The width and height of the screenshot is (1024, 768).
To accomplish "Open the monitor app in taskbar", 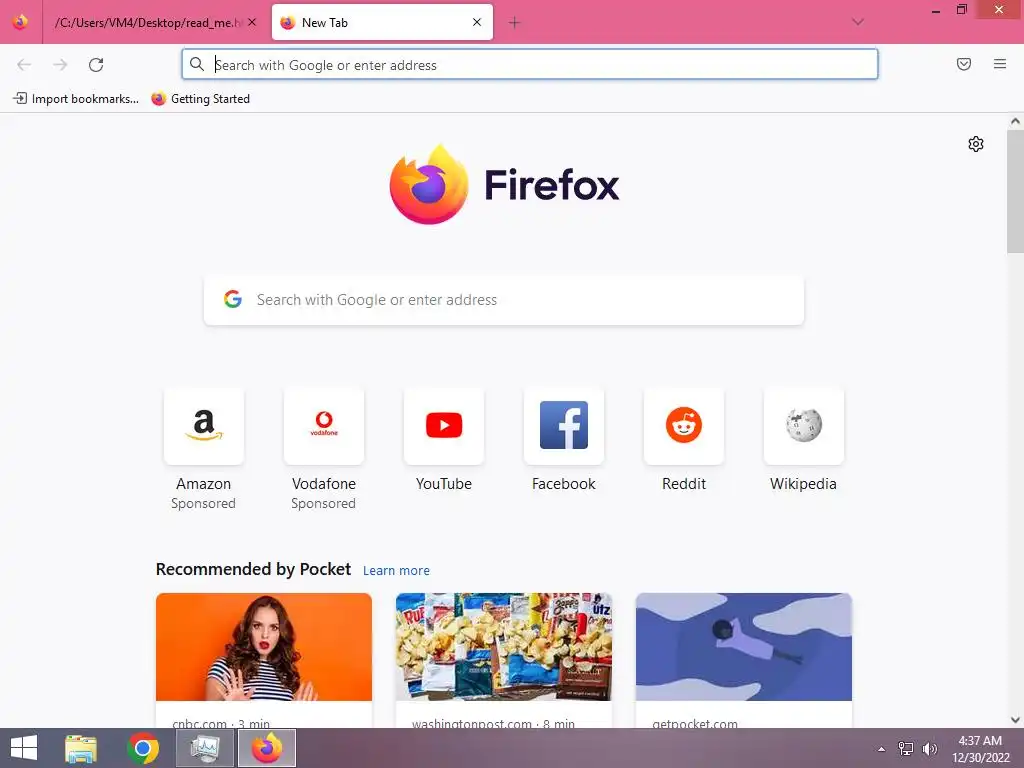I will 205,748.
